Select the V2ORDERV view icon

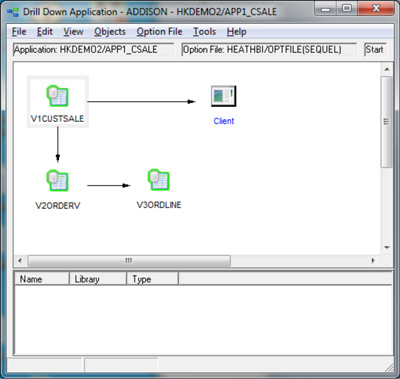tap(57, 181)
